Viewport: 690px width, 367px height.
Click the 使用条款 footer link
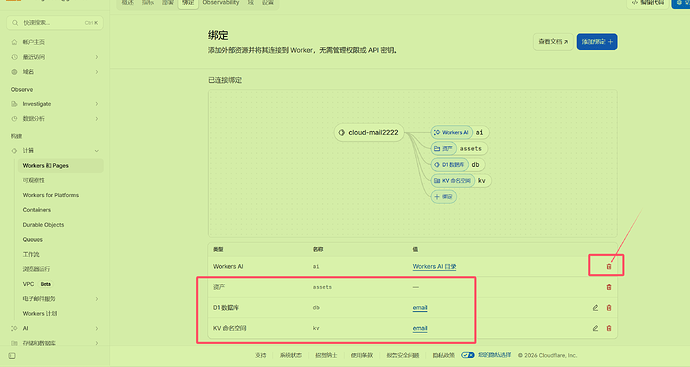point(362,355)
